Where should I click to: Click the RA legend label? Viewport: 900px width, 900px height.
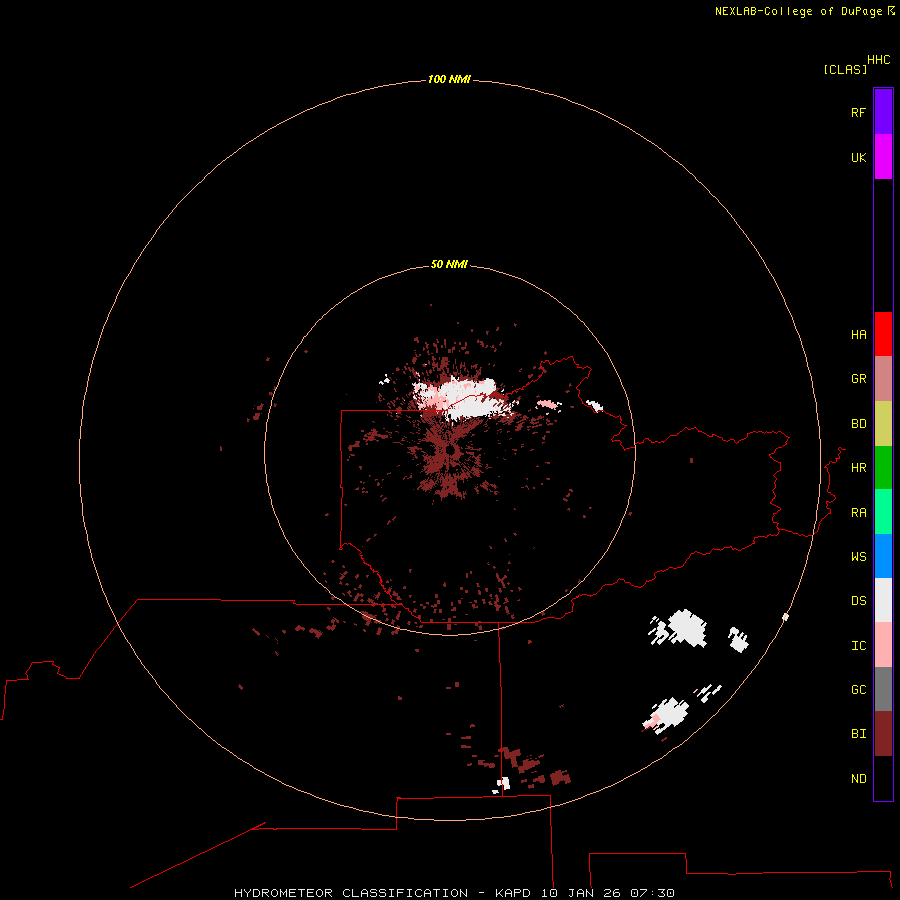[x=858, y=513]
